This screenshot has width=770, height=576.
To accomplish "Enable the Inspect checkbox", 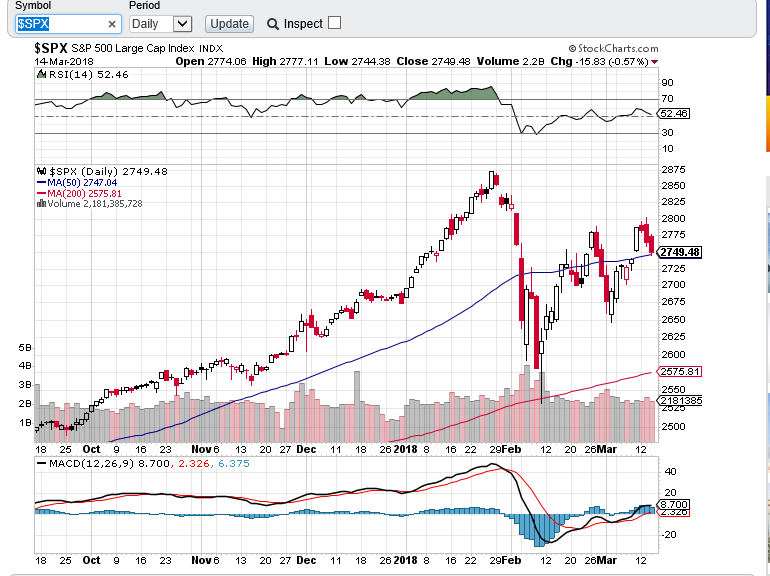I will (334, 23).
